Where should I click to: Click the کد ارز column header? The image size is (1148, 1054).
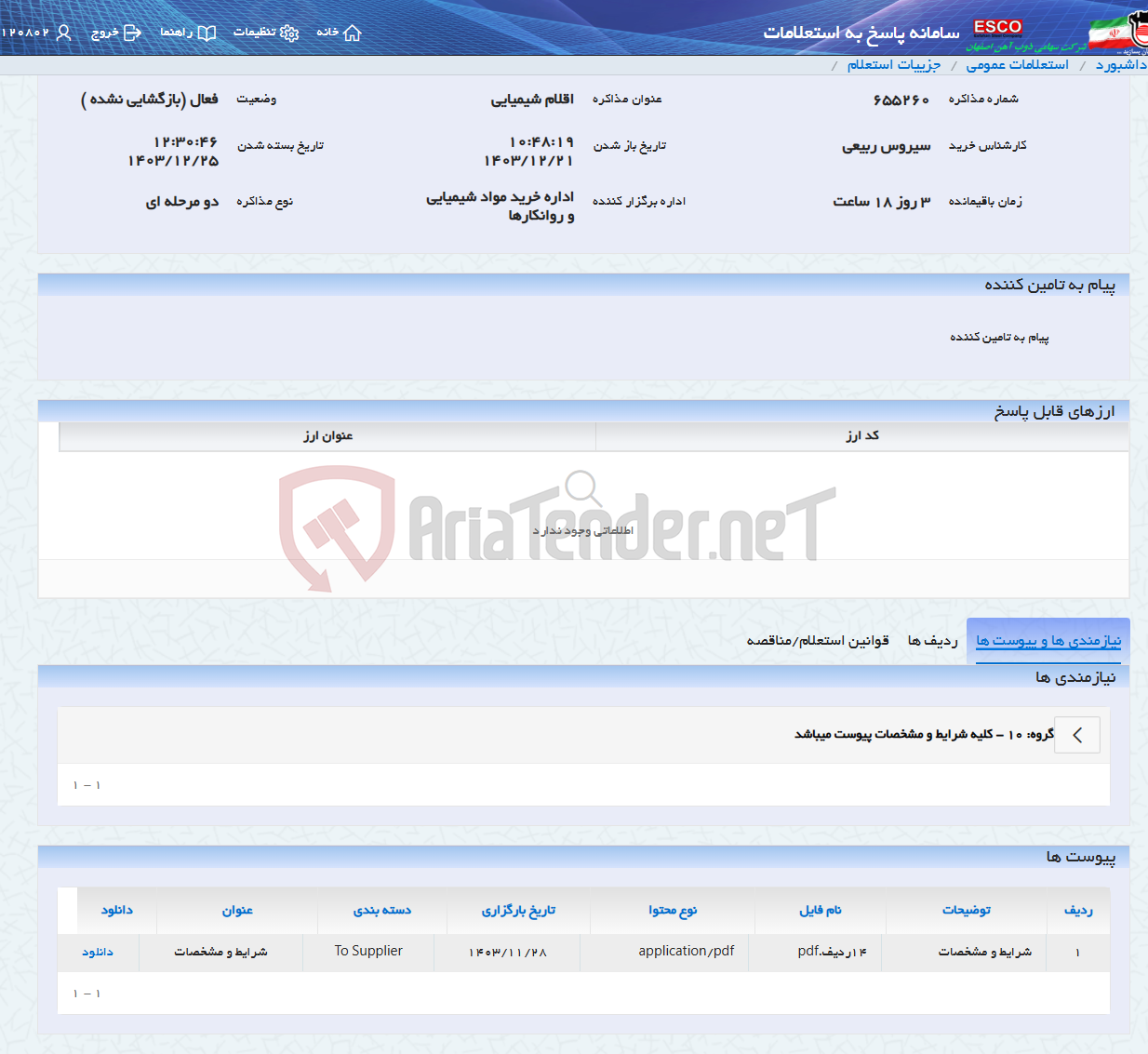click(862, 435)
